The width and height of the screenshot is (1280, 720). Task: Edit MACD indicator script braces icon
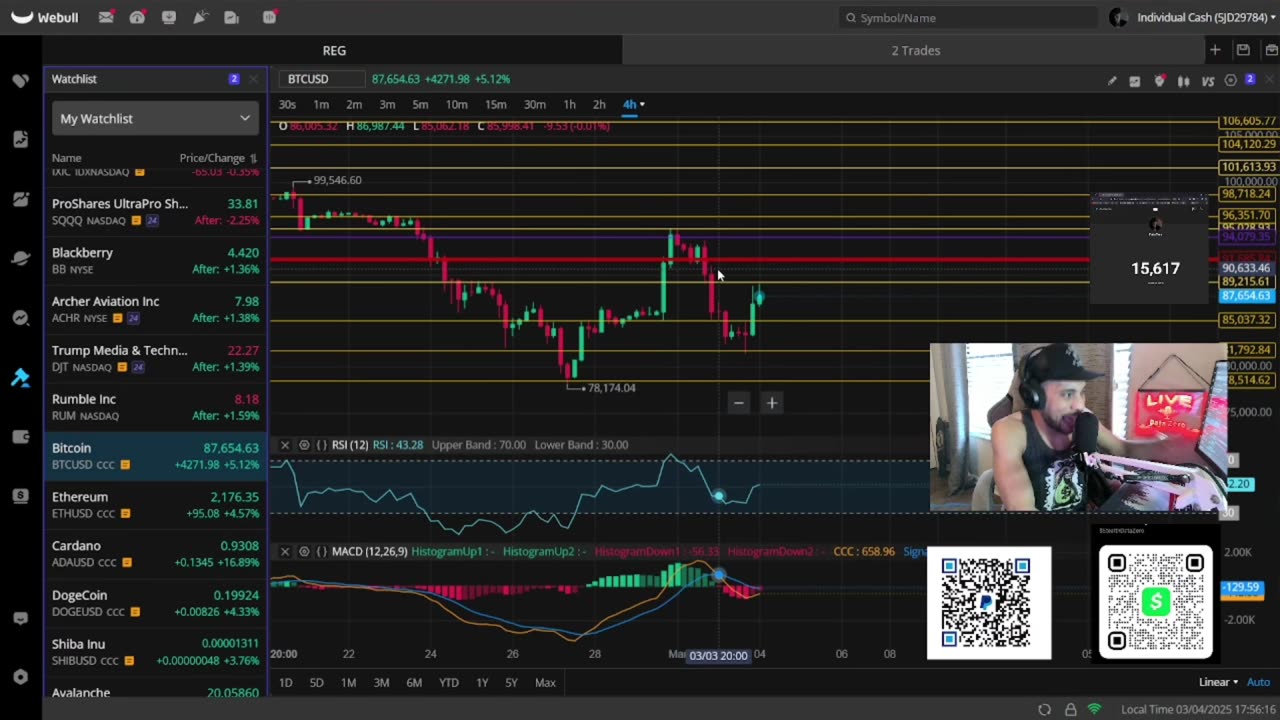tap(322, 551)
